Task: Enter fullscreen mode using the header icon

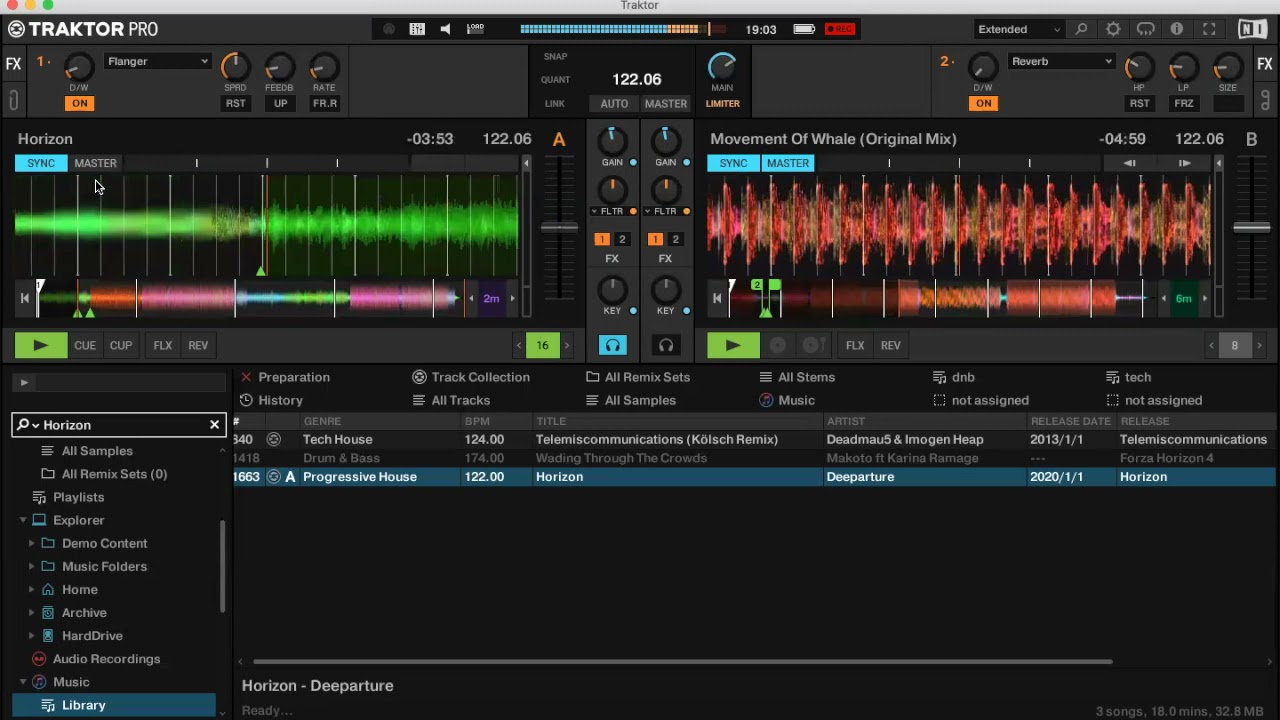Action: [x=1209, y=29]
